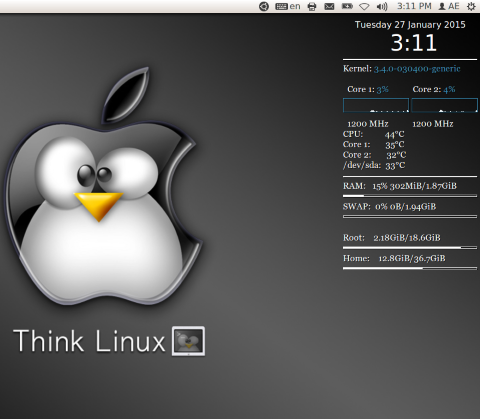Click the 'Core 2: 4%' usage label
This screenshot has height=419, width=480.
pyautogui.click(x=434, y=89)
